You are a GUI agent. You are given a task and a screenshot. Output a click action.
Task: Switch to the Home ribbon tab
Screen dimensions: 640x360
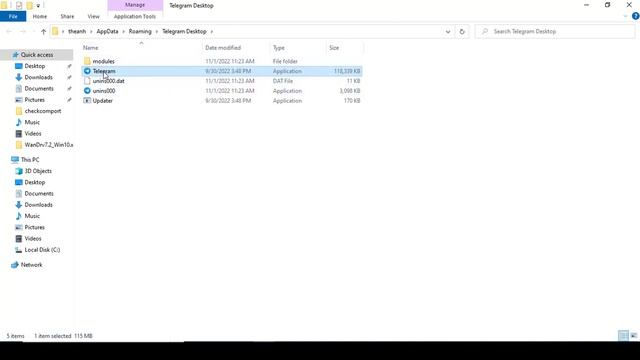(x=40, y=16)
